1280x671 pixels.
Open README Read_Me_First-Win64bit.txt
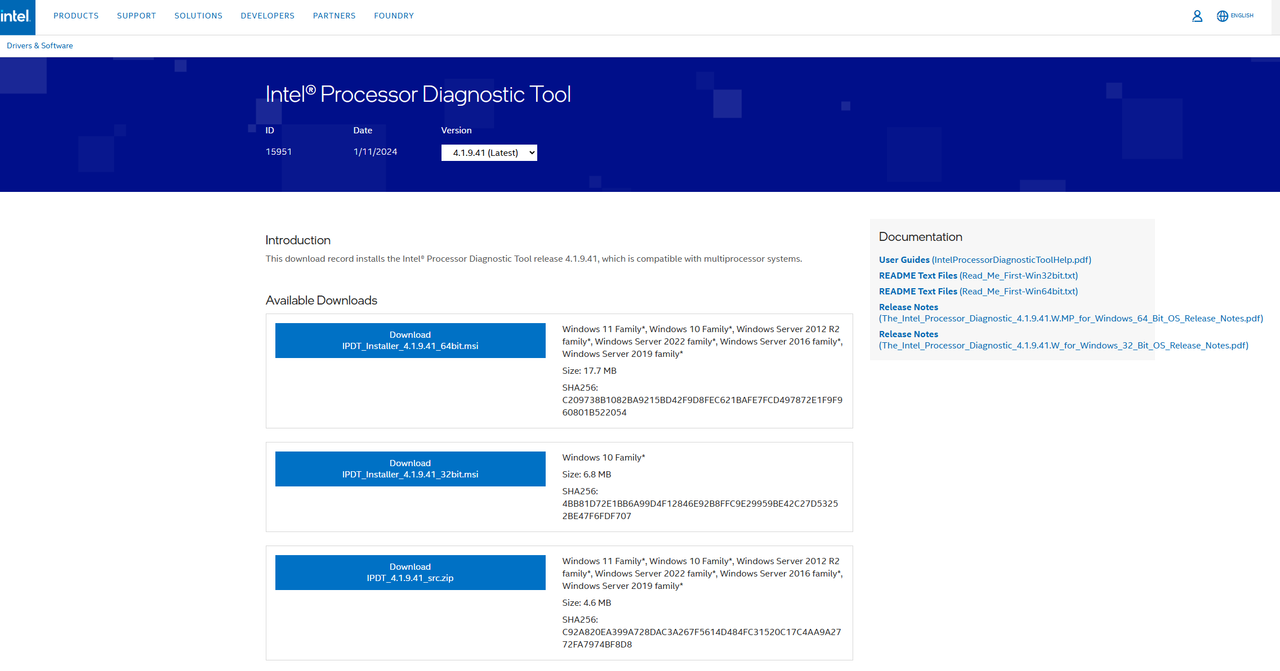[978, 292]
